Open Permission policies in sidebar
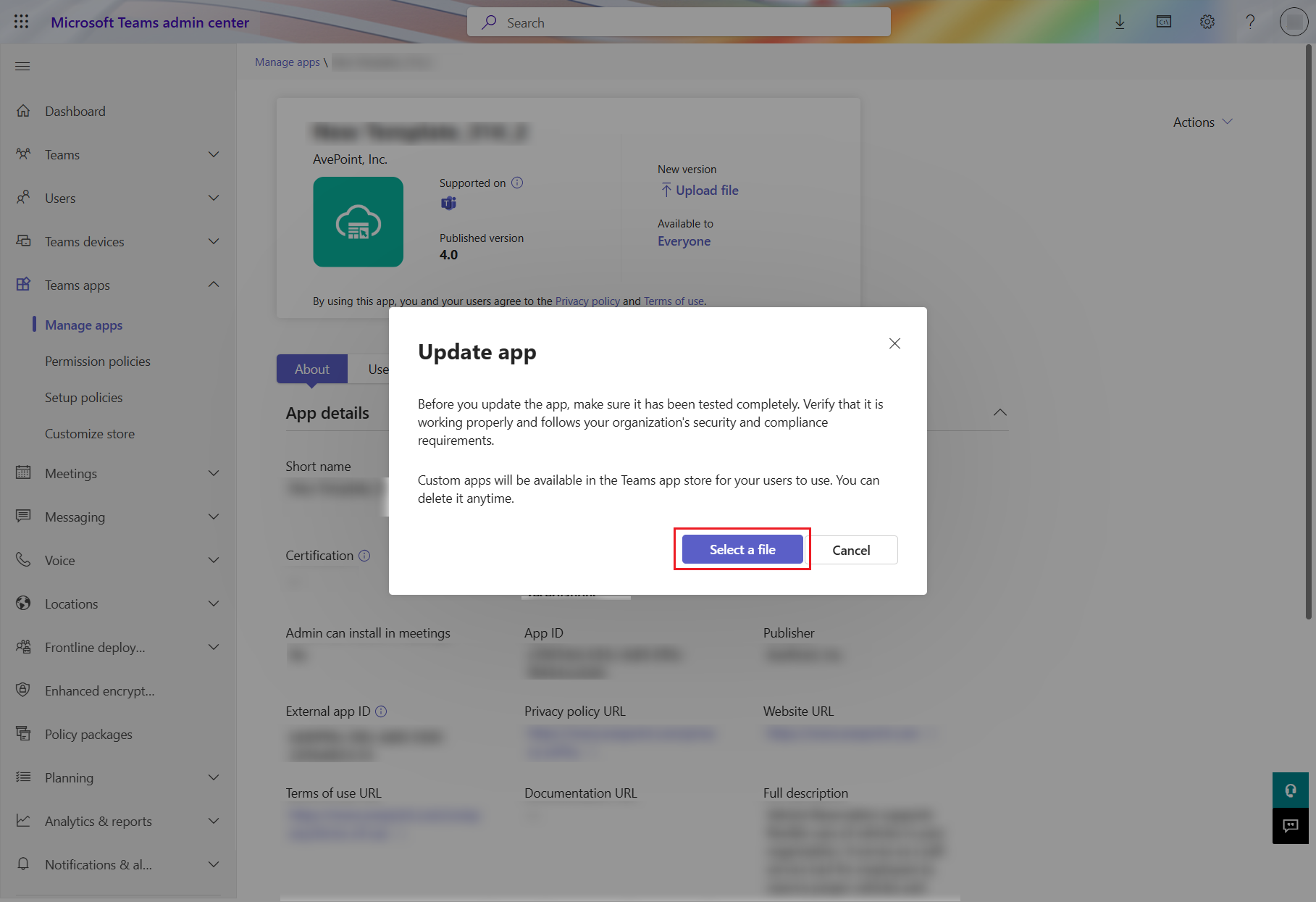Image resolution: width=1316 pixels, height=902 pixels. tap(98, 361)
